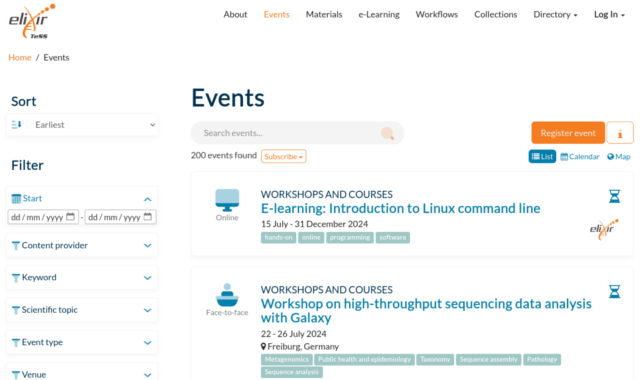
Task: Click the Sequence analysis tag
Action: 291,372
